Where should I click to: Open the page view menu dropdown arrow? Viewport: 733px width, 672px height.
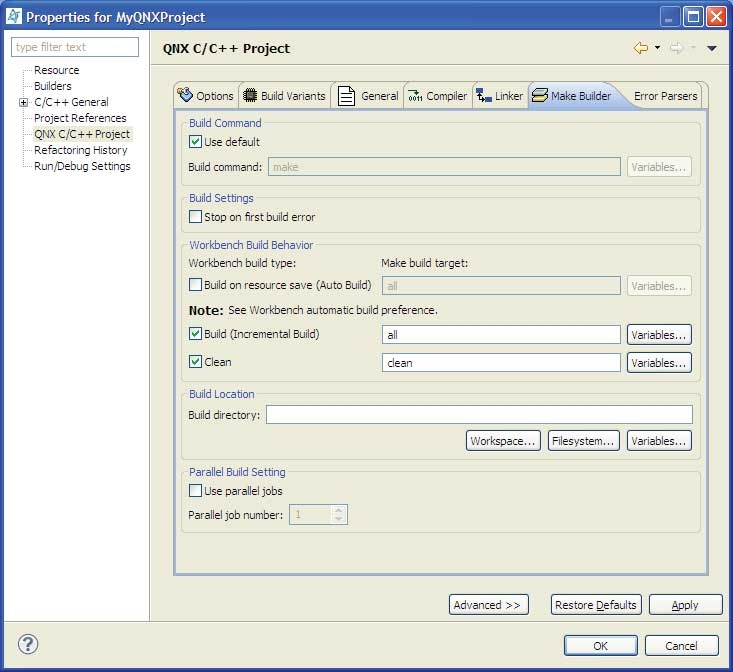(x=712, y=48)
